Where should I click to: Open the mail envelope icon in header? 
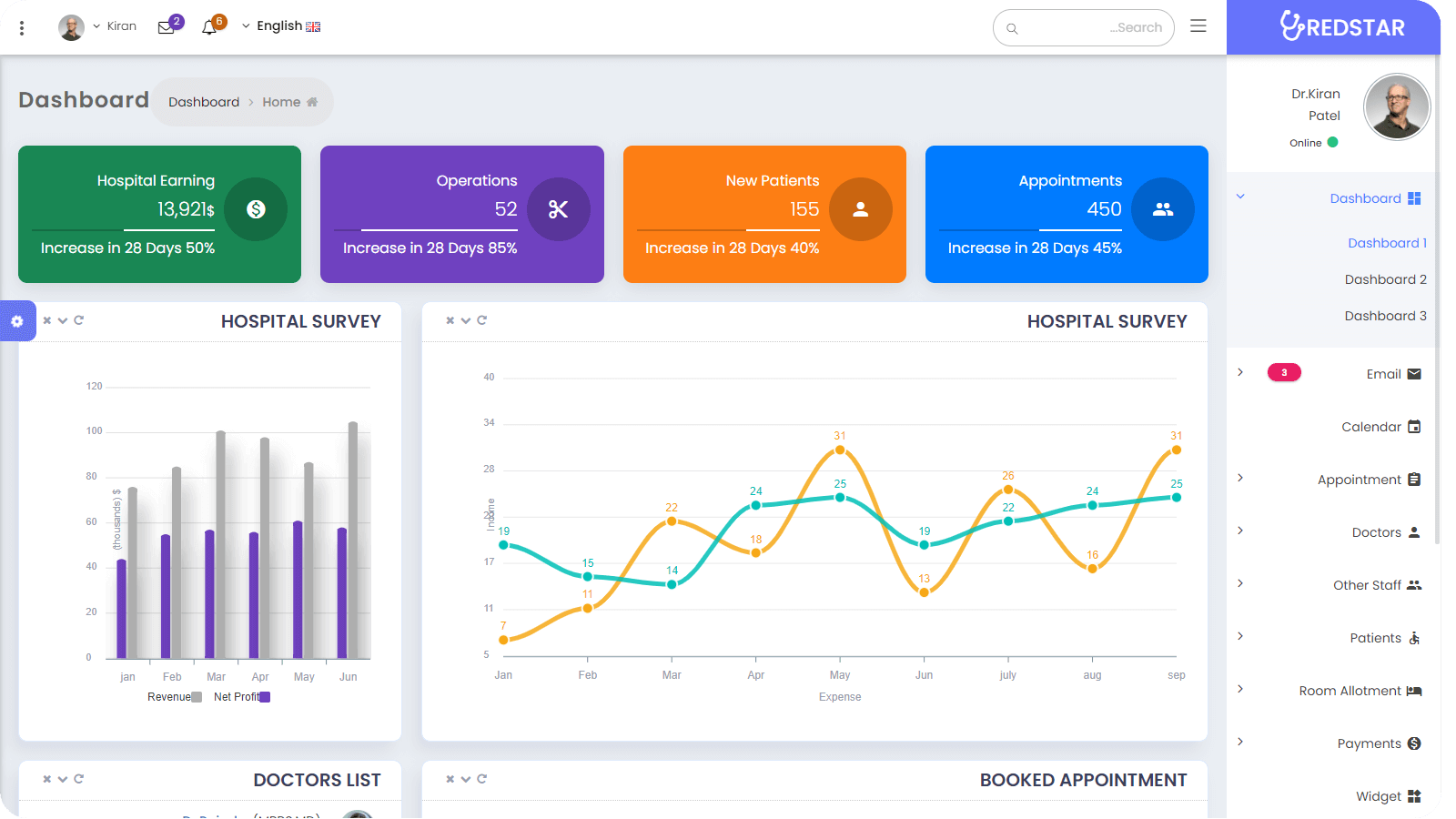[166, 27]
